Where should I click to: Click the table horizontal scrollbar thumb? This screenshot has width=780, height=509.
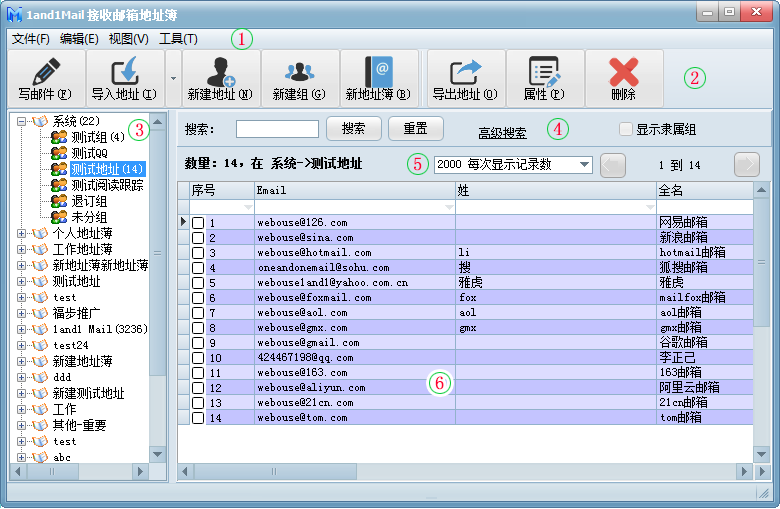coord(275,471)
